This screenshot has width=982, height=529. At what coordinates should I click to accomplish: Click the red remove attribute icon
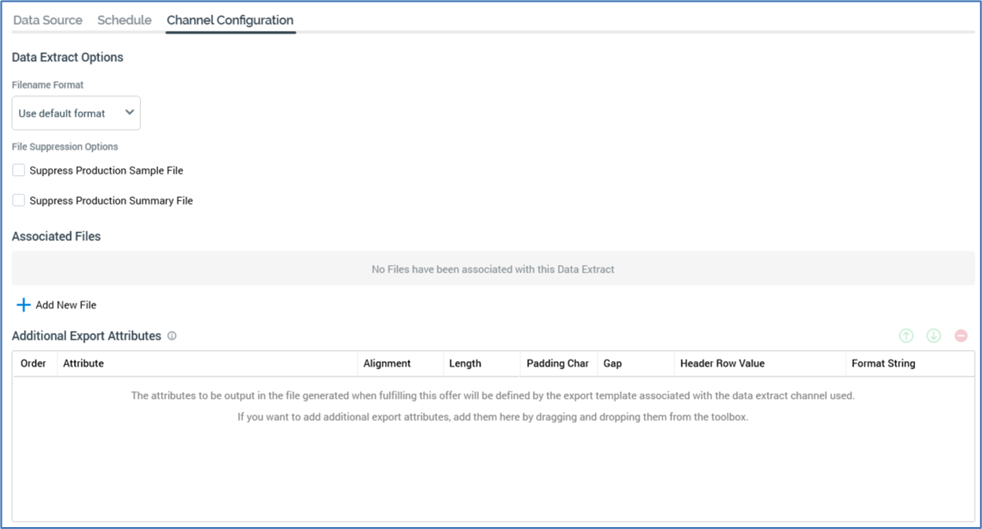tap(961, 336)
